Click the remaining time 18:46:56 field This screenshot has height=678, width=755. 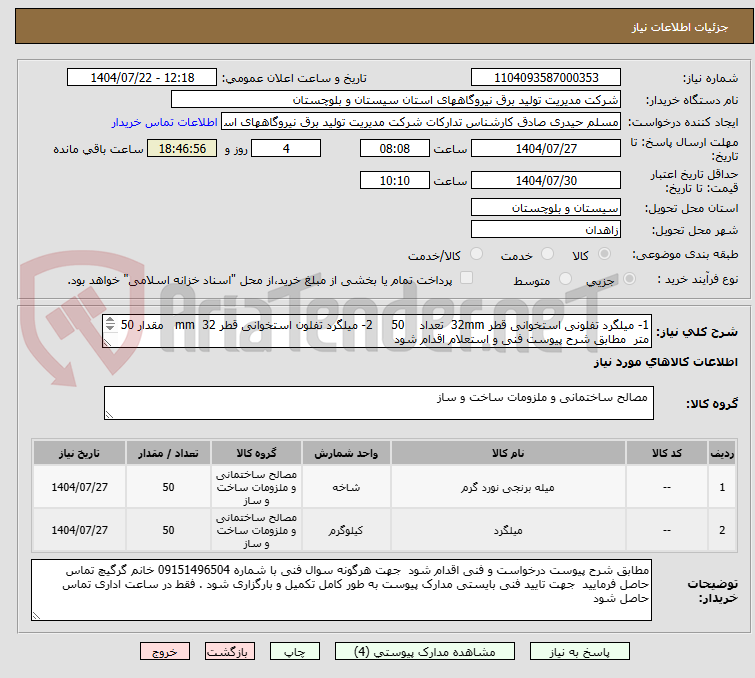click(182, 148)
